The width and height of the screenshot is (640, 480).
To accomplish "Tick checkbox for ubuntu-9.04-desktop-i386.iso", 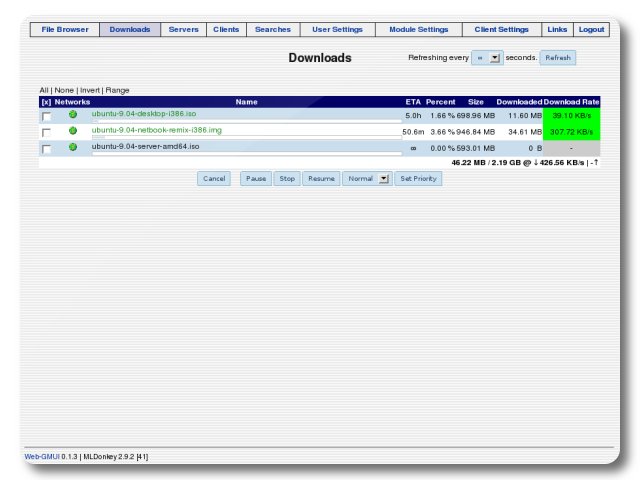I will click(47, 116).
